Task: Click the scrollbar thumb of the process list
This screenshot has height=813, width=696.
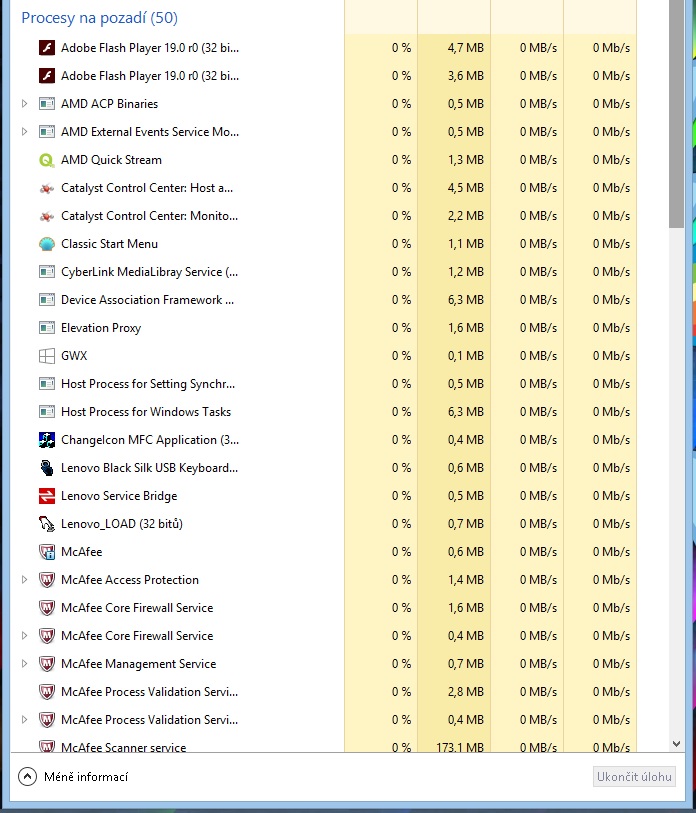Action: (676, 114)
